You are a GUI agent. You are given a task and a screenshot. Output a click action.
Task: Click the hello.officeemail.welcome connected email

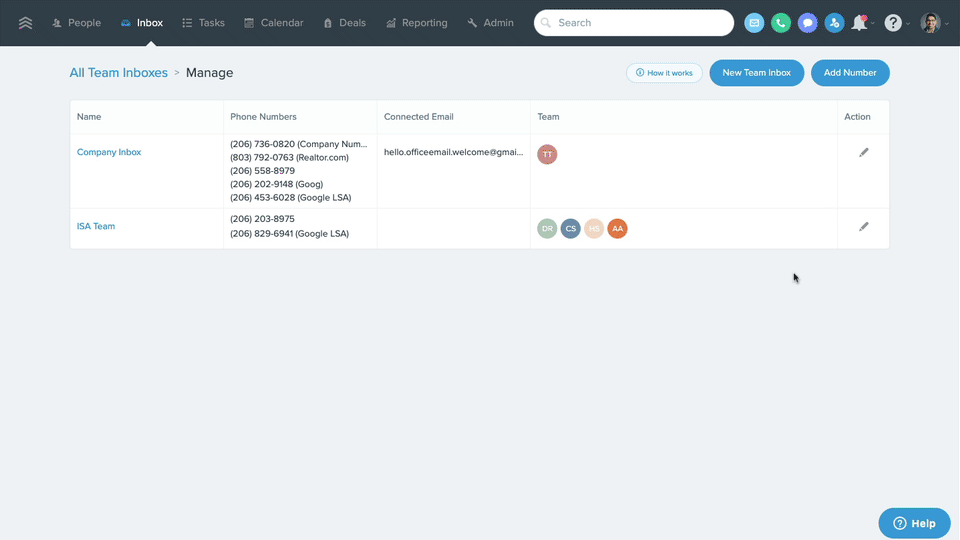(x=454, y=152)
